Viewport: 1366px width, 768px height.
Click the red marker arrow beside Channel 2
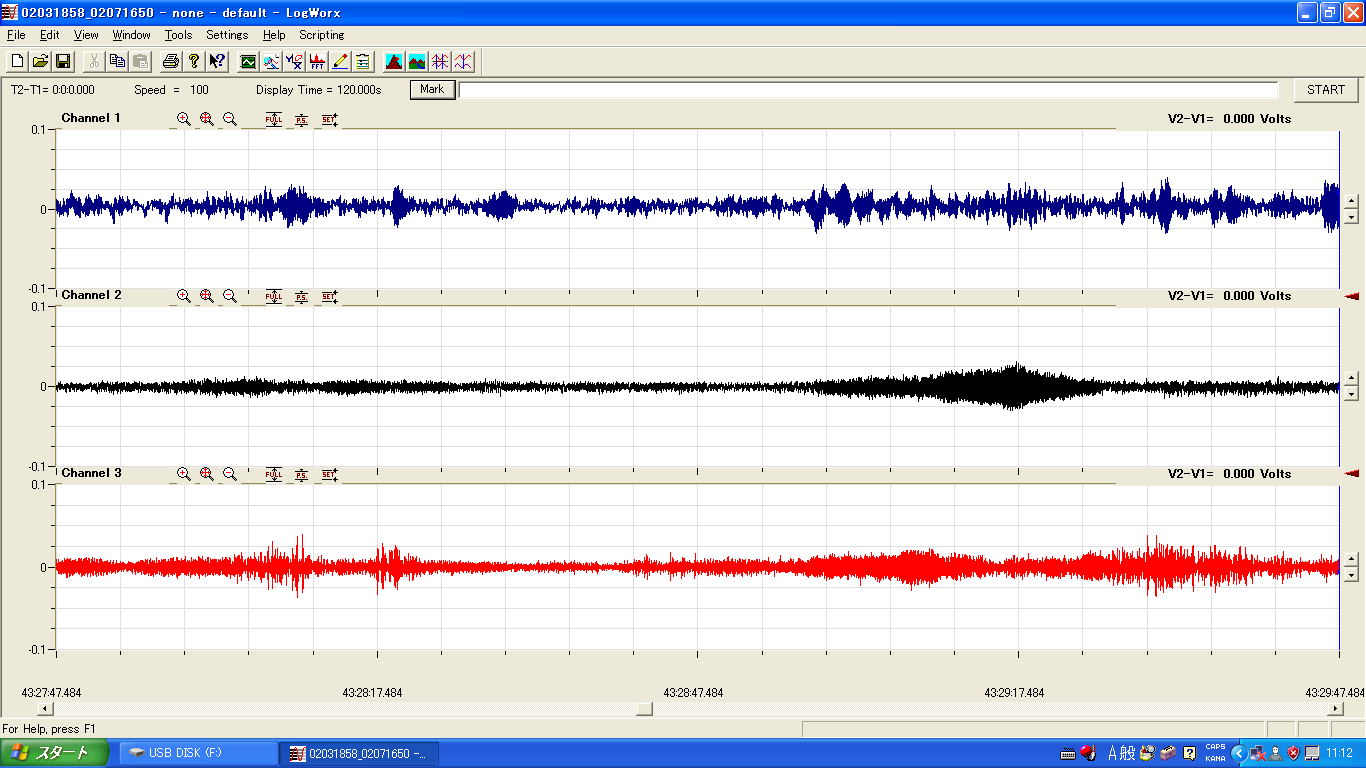tap(1352, 296)
